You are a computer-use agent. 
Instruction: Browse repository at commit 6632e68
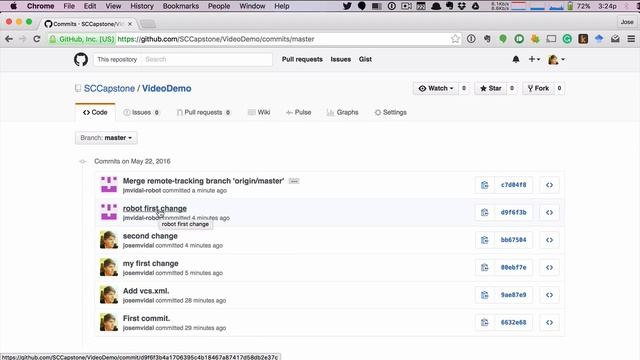point(549,322)
